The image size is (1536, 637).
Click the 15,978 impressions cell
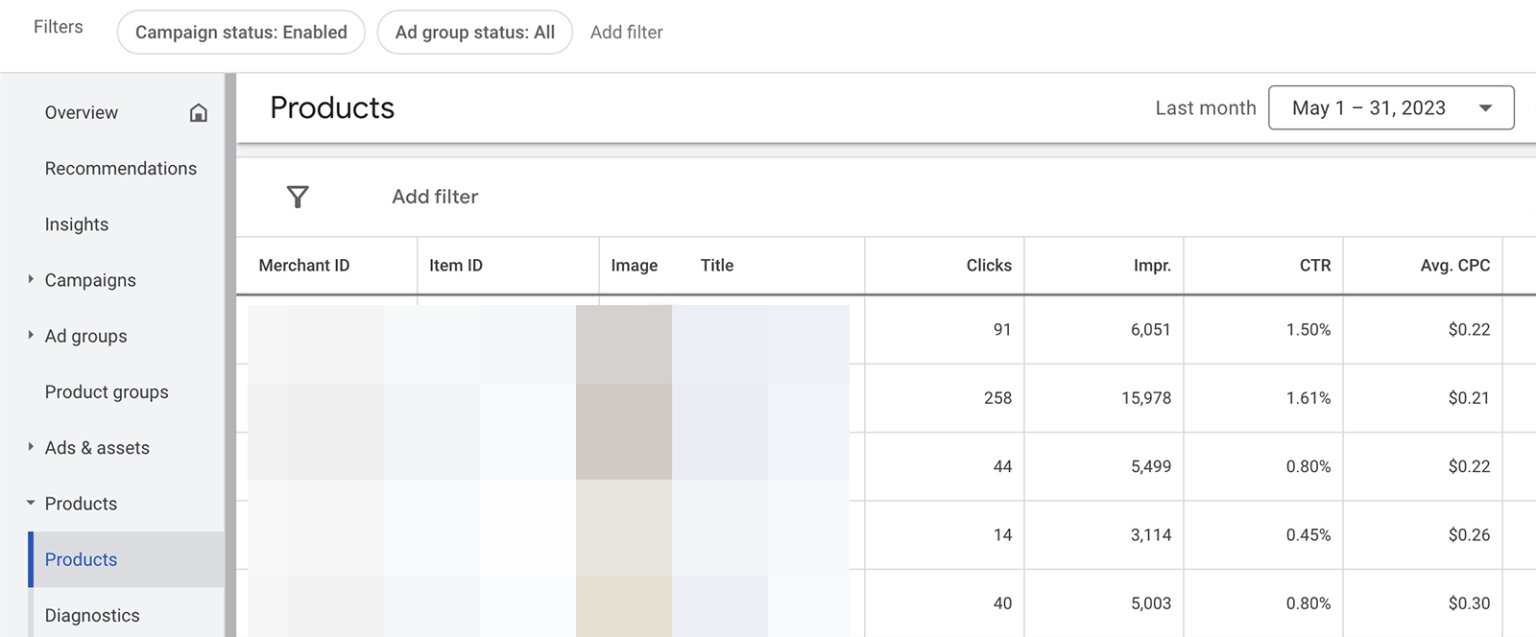tap(1104, 398)
